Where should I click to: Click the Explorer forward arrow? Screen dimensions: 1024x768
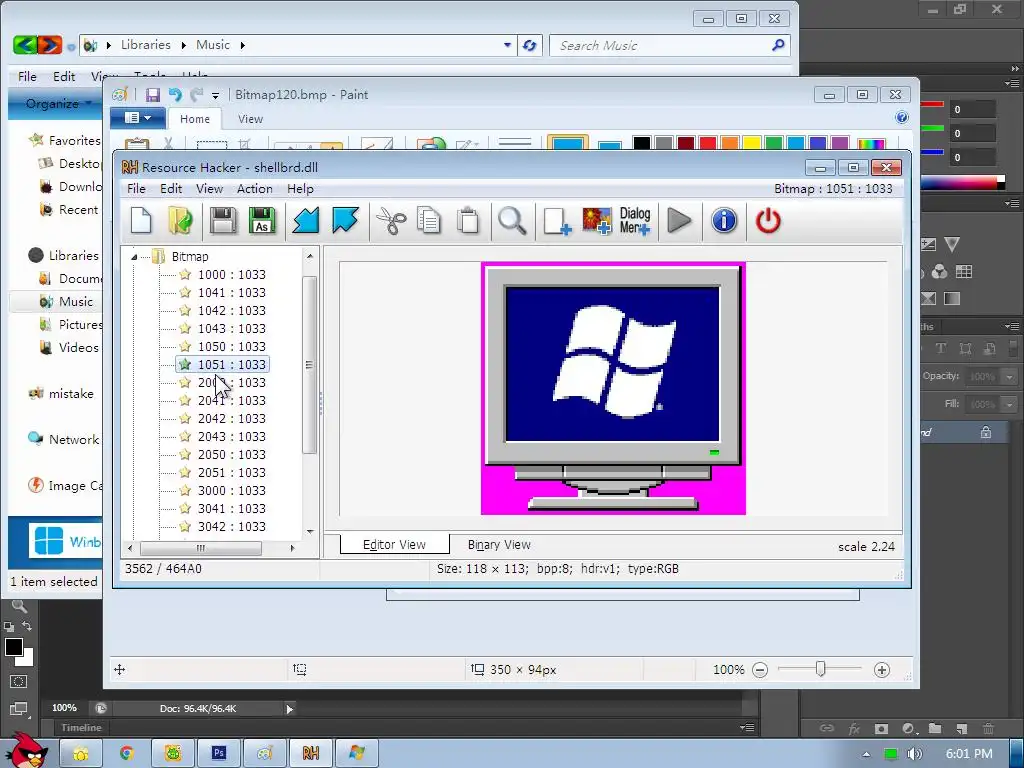click(50, 45)
